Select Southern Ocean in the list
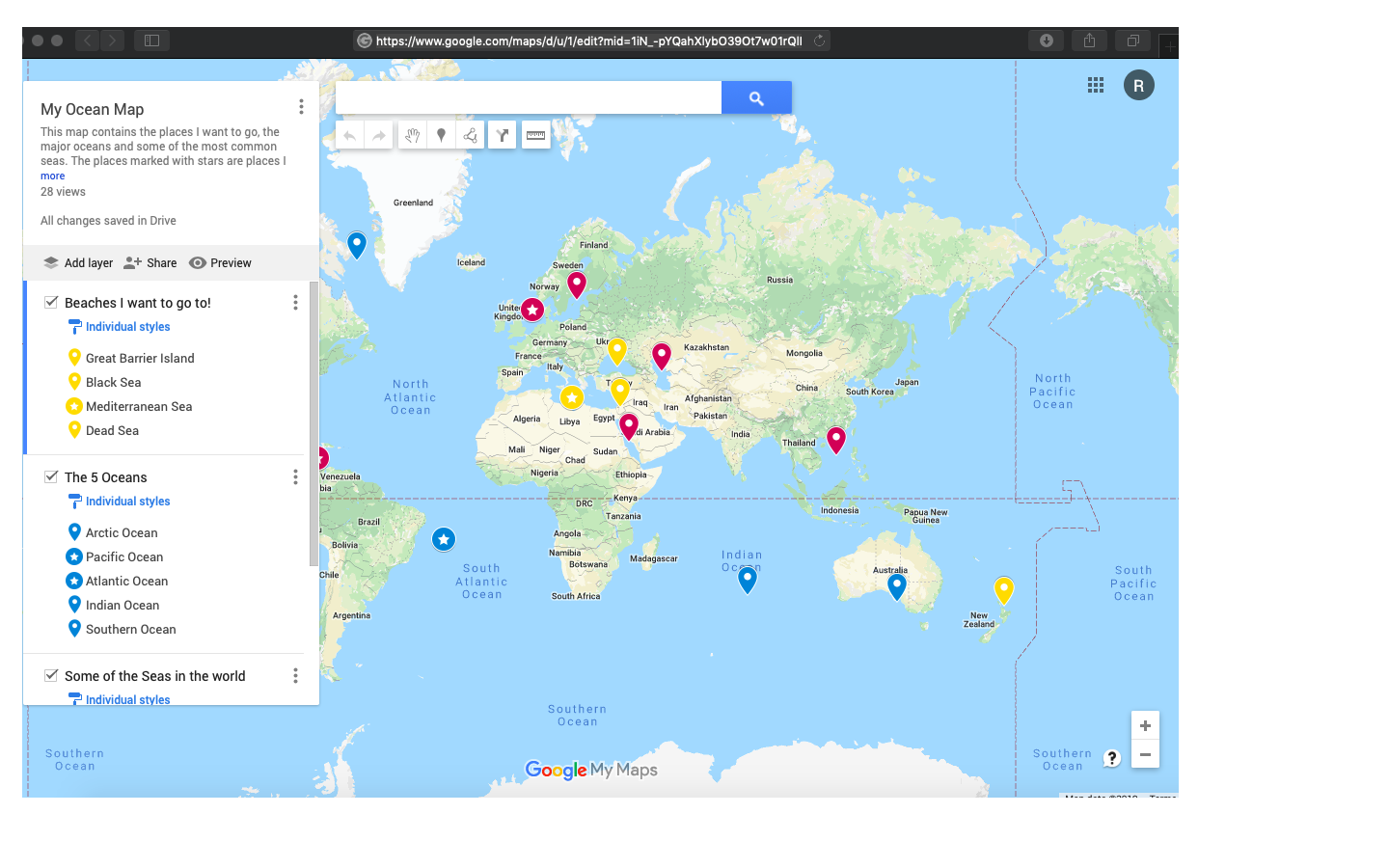The width and height of the screenshot is (1389, 868). click(x=130, y=629)
